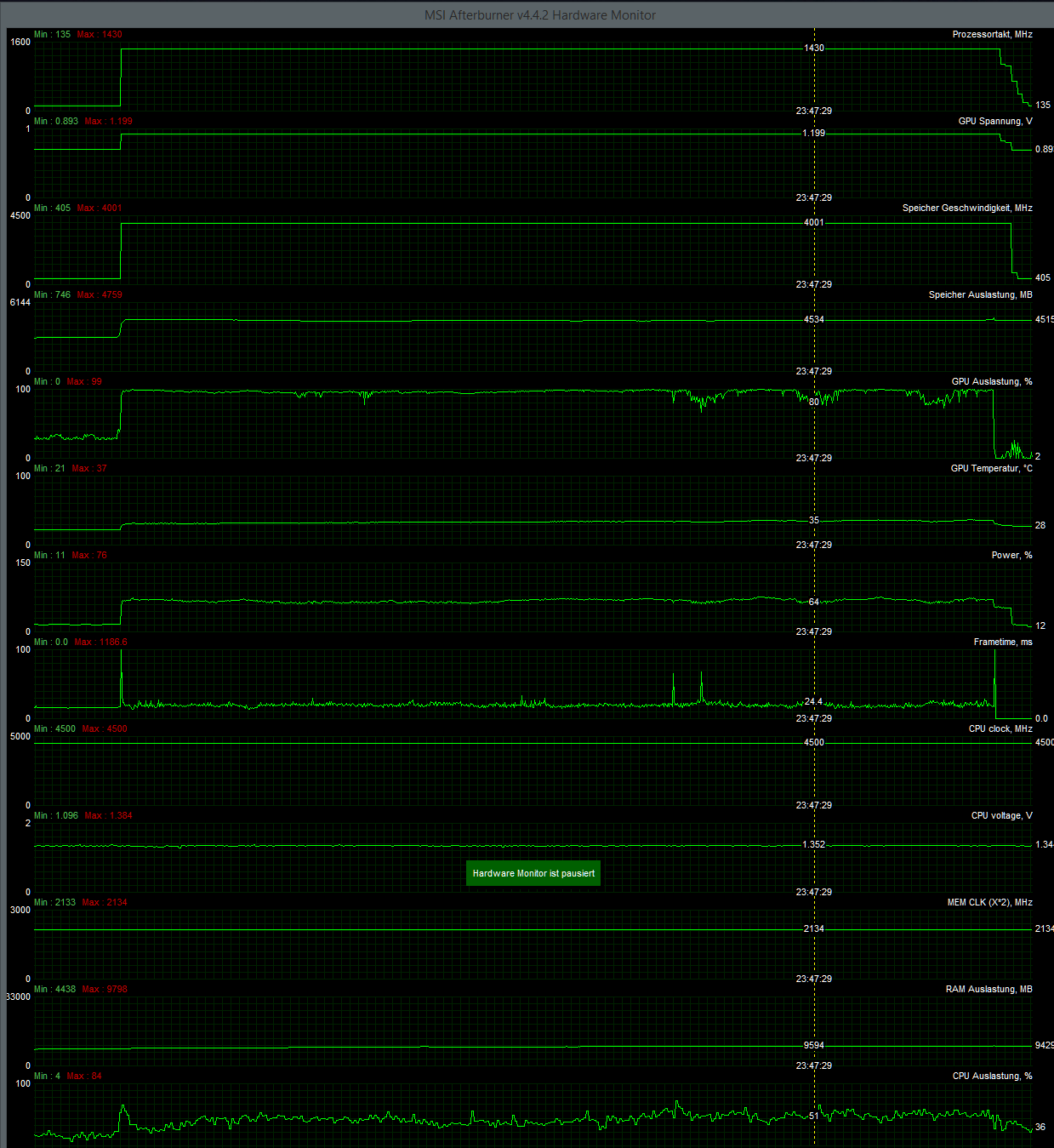The image size is (1054, 1148).
Task: Click the 'Max : 1186.6' frametime value
Action: (101, 643)
